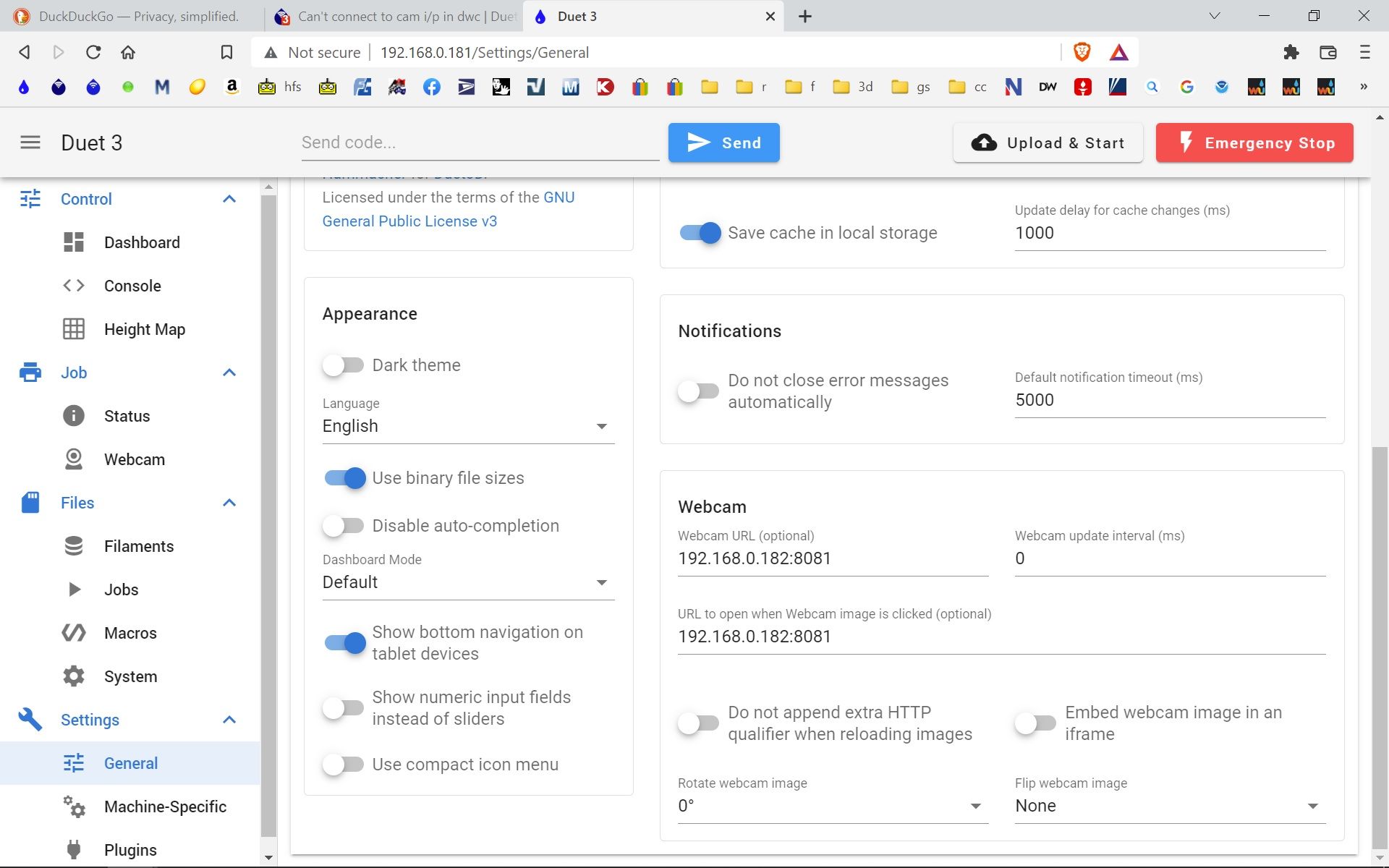This screenshot has height=868, width=1389.
Task: Click the Webcam URL input field
Action: tap(833, 558)
